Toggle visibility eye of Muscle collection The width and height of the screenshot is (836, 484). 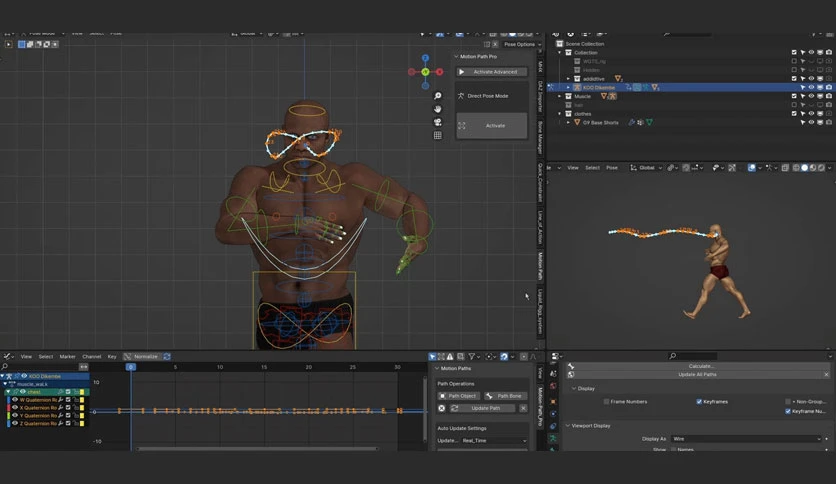811,96
